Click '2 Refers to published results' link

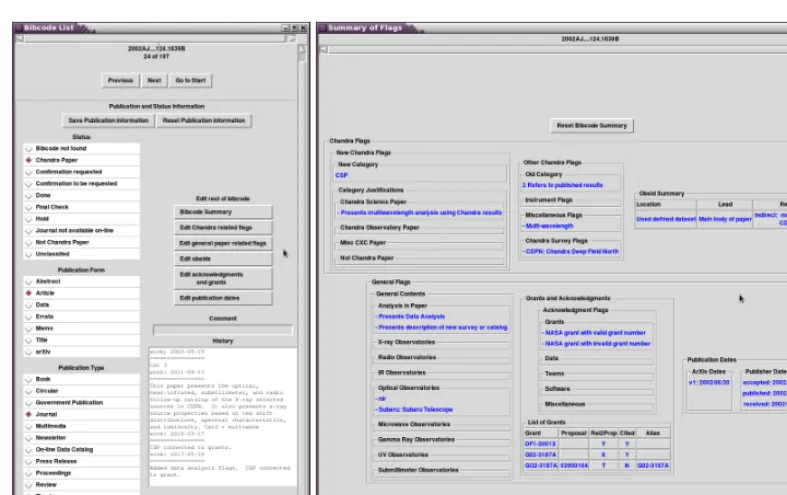point(562,185)
